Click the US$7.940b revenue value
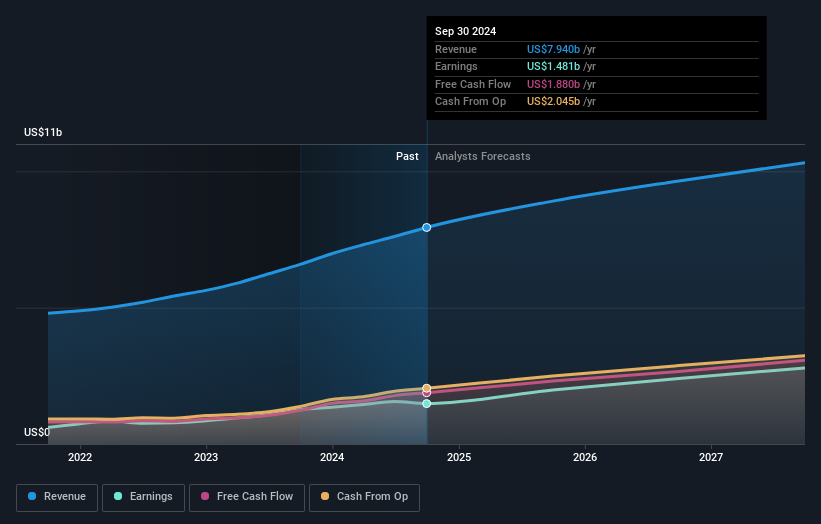Screen dimensions: 821x524 [x=553, y=49]
